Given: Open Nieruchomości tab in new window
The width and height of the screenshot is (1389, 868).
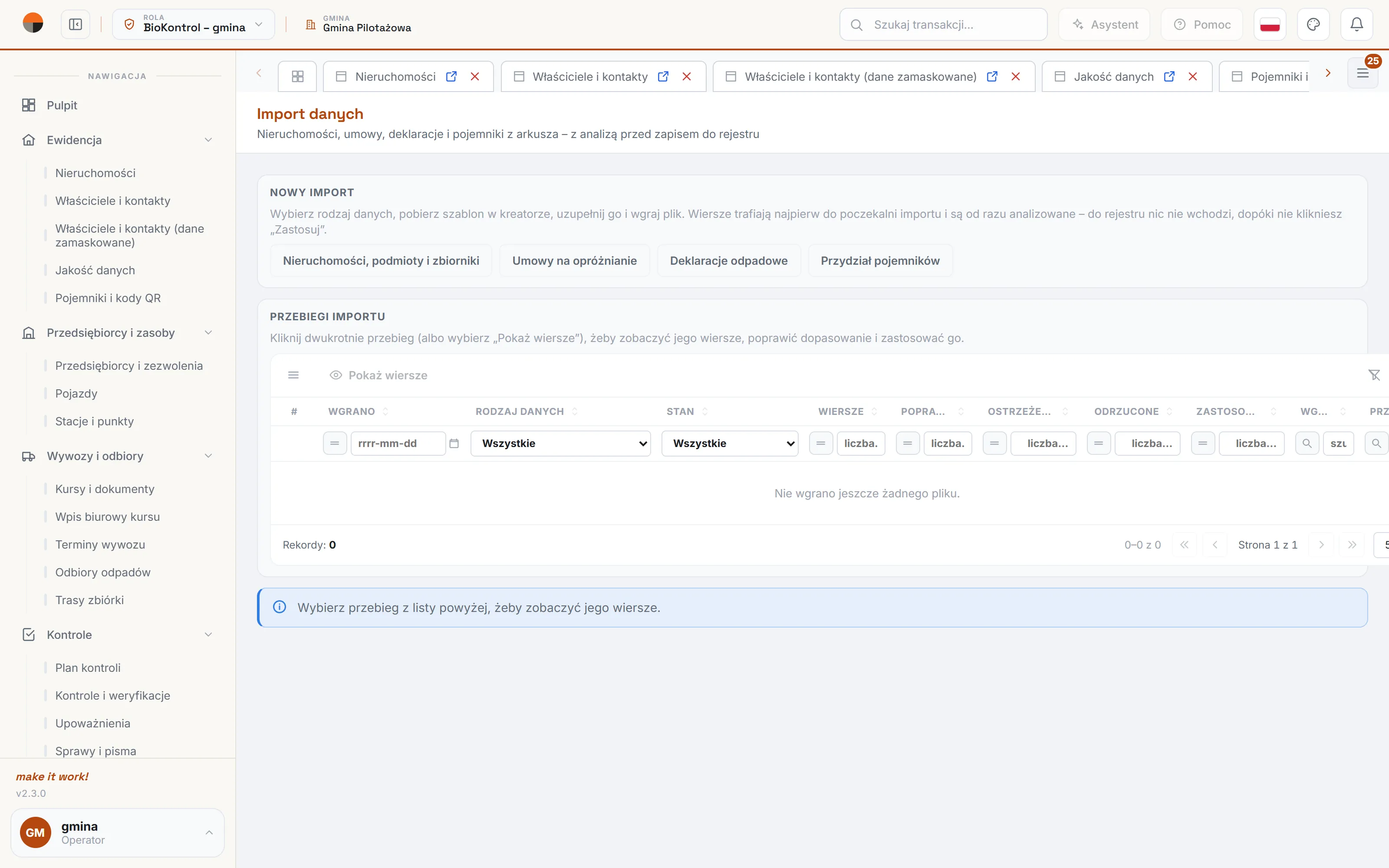Looking at the screenshot, I should (x=451, y=76).
